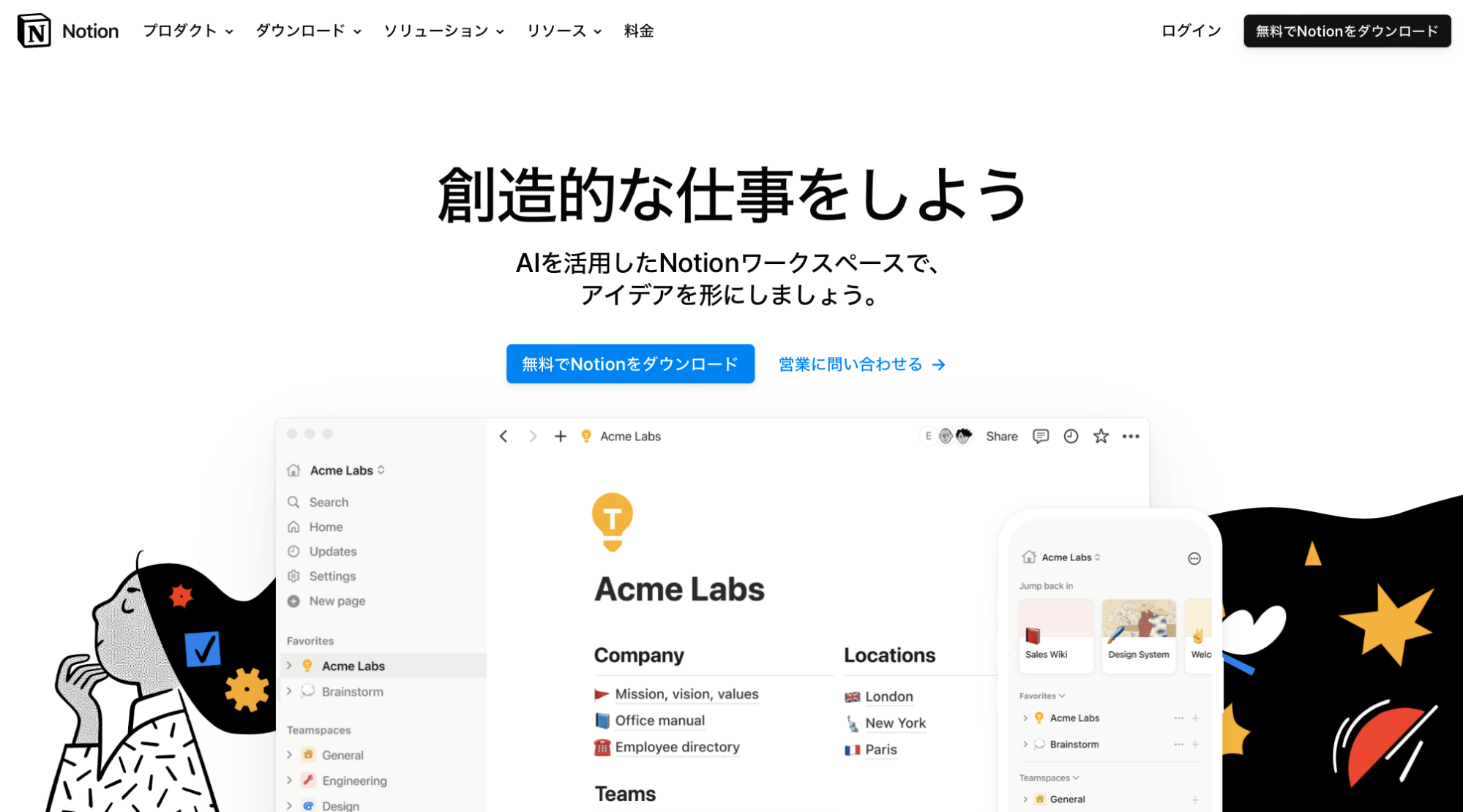Click 営業に問い合わせる link
This screenshot has height=812, width=1463.
click(862, 364)
